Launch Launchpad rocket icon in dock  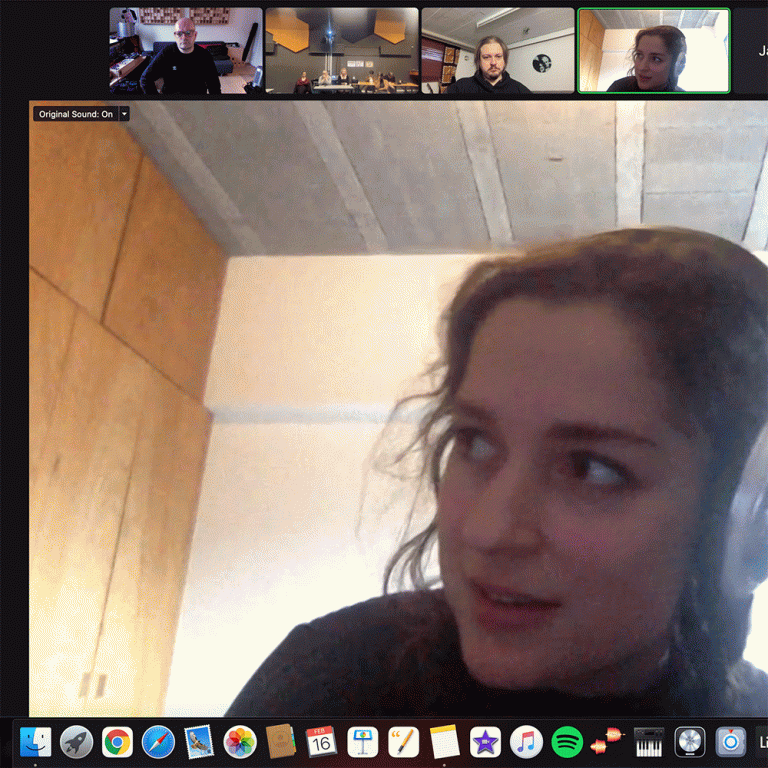(76, 742)
